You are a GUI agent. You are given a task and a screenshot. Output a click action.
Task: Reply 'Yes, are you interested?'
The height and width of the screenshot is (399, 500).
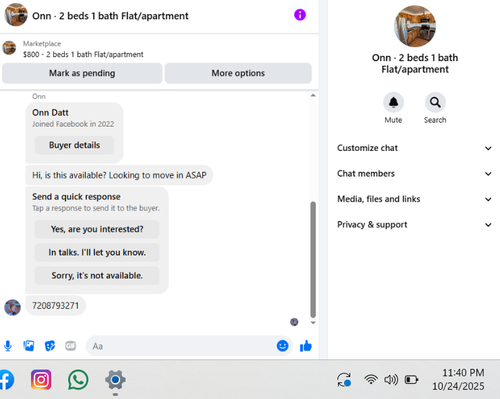(x=97, y=229)
